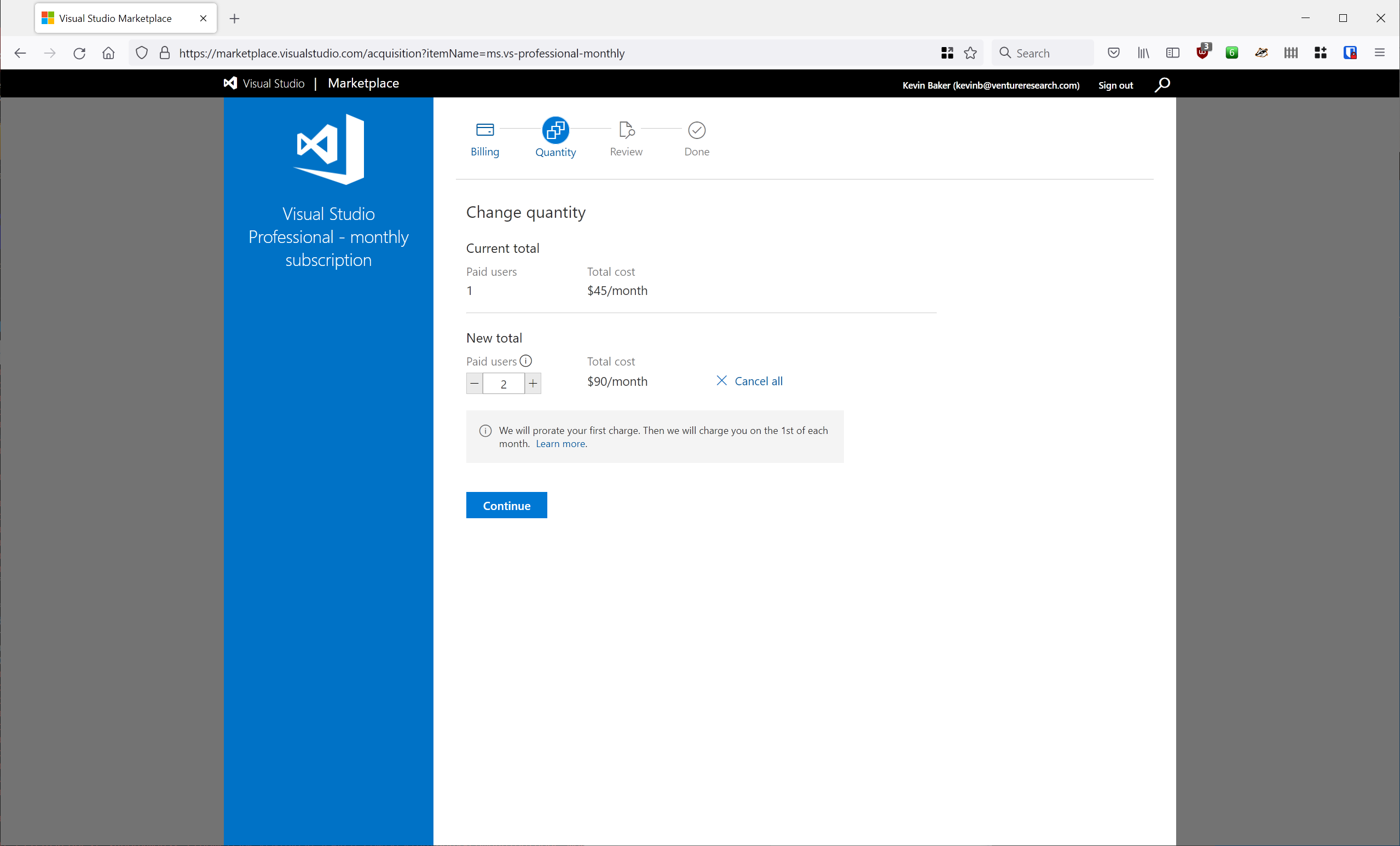Viewport: 1400px width, 846px height.
Task: Bookmark this page with the star icon
Action: click(970, 53)
